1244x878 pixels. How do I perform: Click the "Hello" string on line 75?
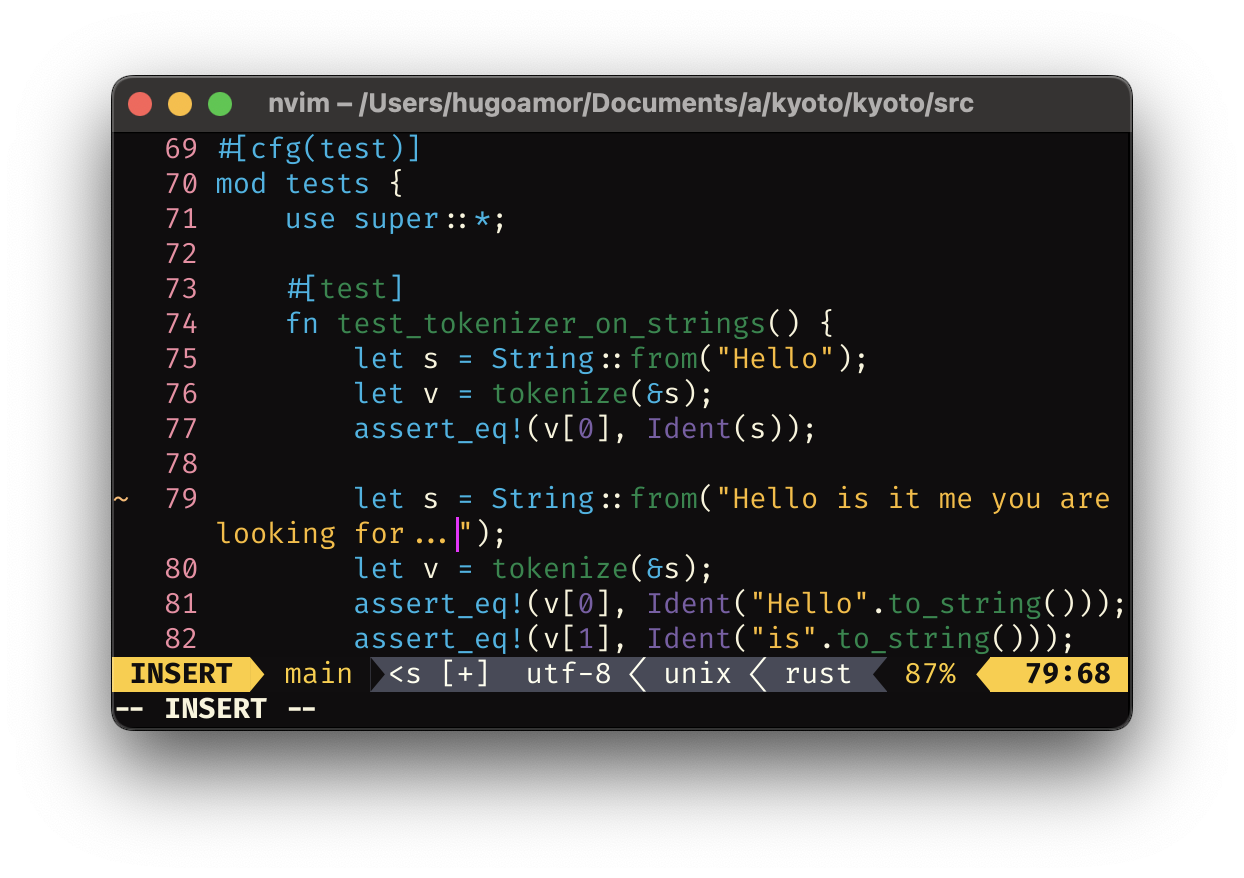(775, 359)
